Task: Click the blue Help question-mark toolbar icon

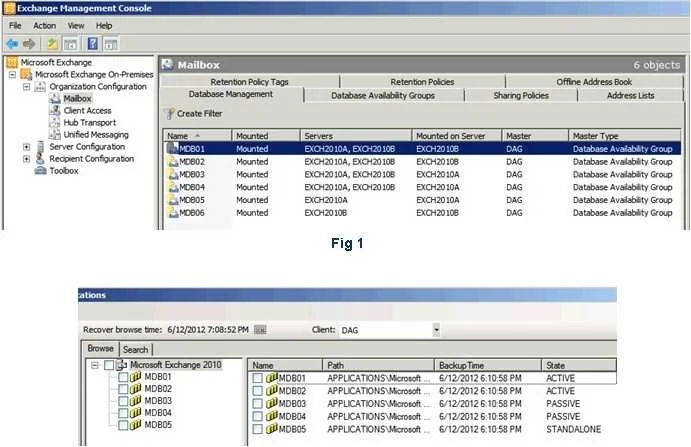Action: tap(93, 44)
